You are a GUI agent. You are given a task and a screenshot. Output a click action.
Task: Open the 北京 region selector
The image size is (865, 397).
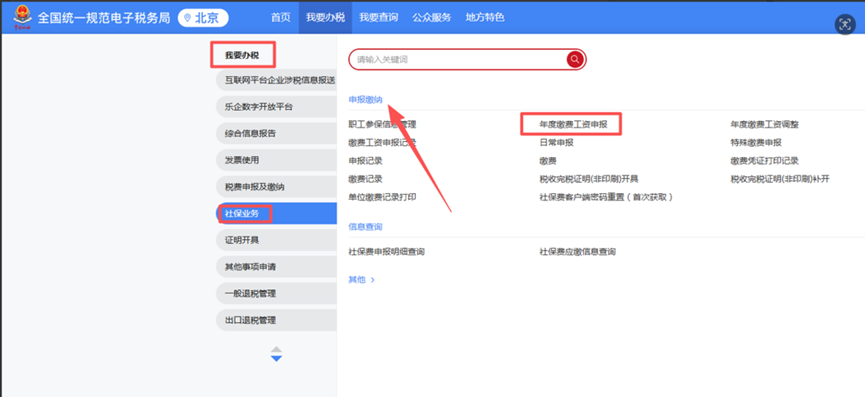coord(203,18)
